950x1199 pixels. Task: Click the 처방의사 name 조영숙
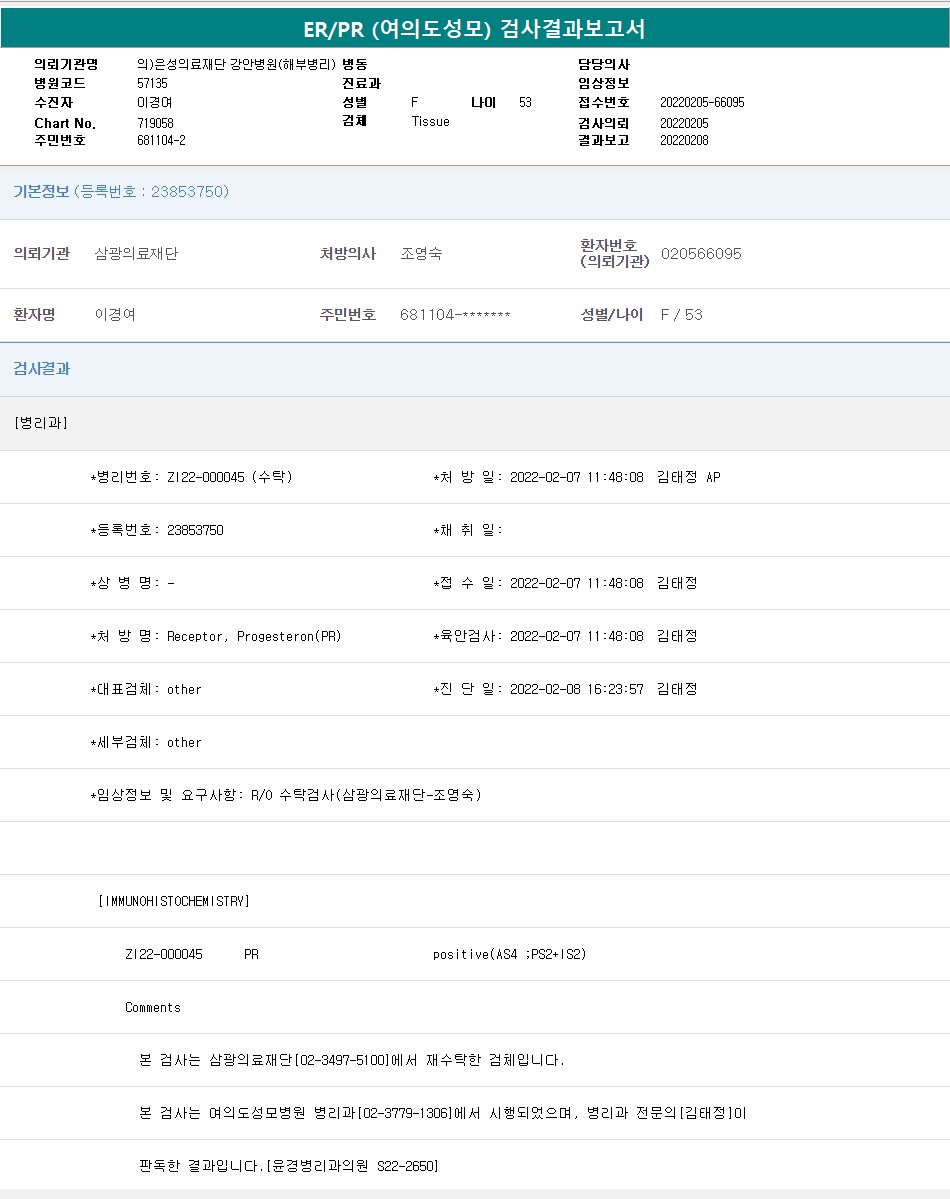click(x=421, y=254)
